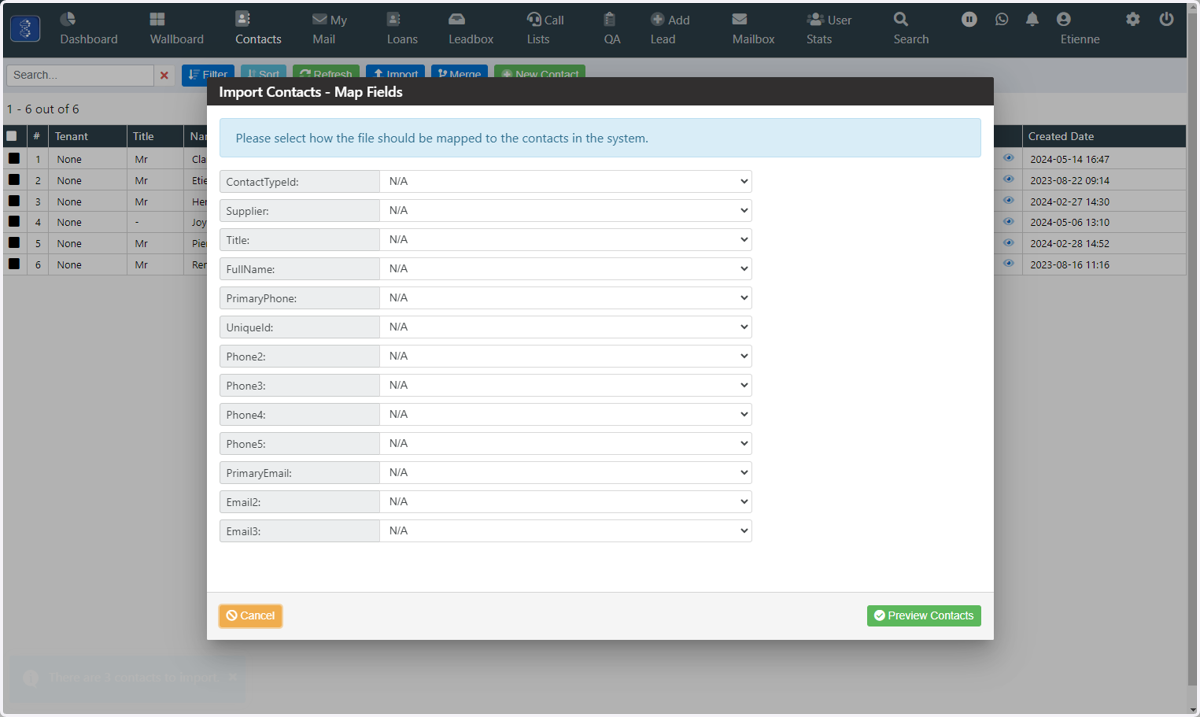The height and width of the screenshot is (717, 1200).
Task: Click Preview Contacts button
Action: tap(924, 616)
